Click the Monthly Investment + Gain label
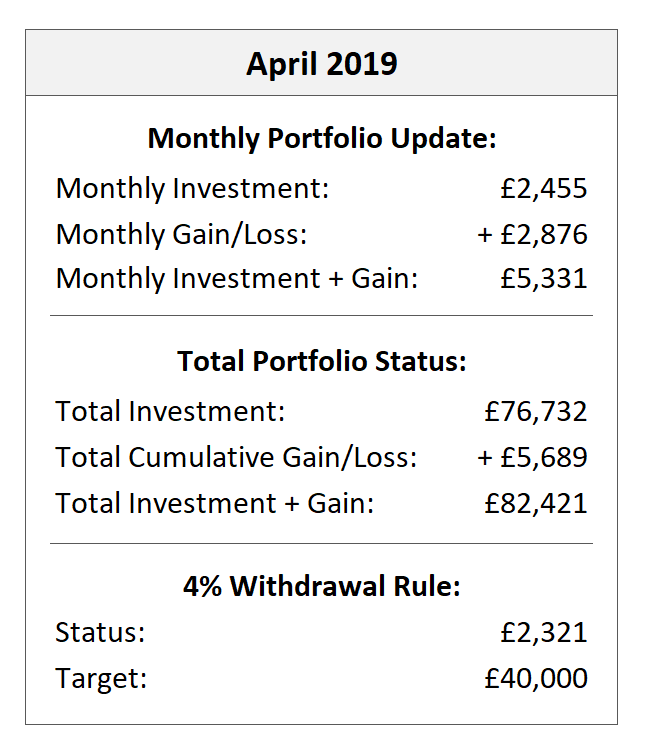Screen dimensions: 645x754 click(x=236, y=278)
